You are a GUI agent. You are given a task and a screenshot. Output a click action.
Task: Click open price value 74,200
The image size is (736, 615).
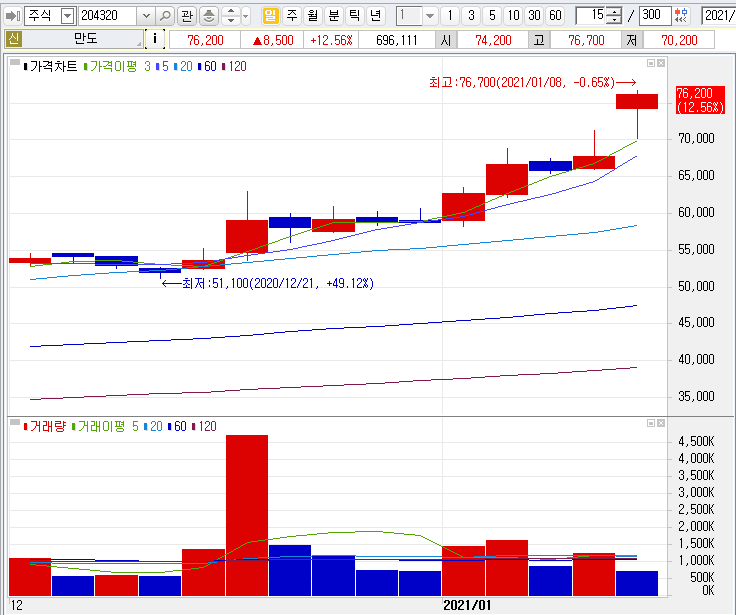tap(493, 40)
